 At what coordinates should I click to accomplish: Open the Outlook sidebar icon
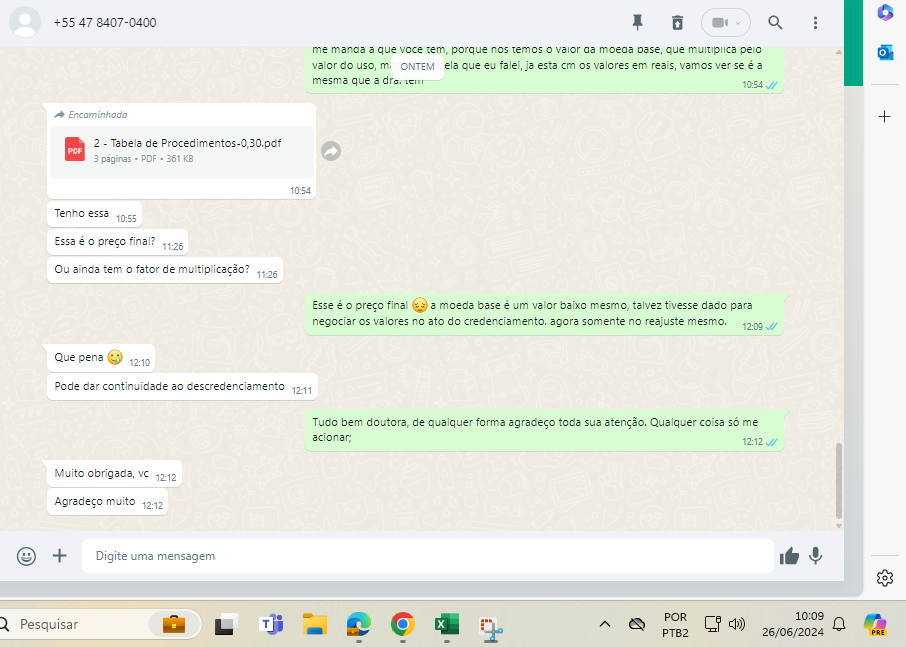[x=885, y=53]
